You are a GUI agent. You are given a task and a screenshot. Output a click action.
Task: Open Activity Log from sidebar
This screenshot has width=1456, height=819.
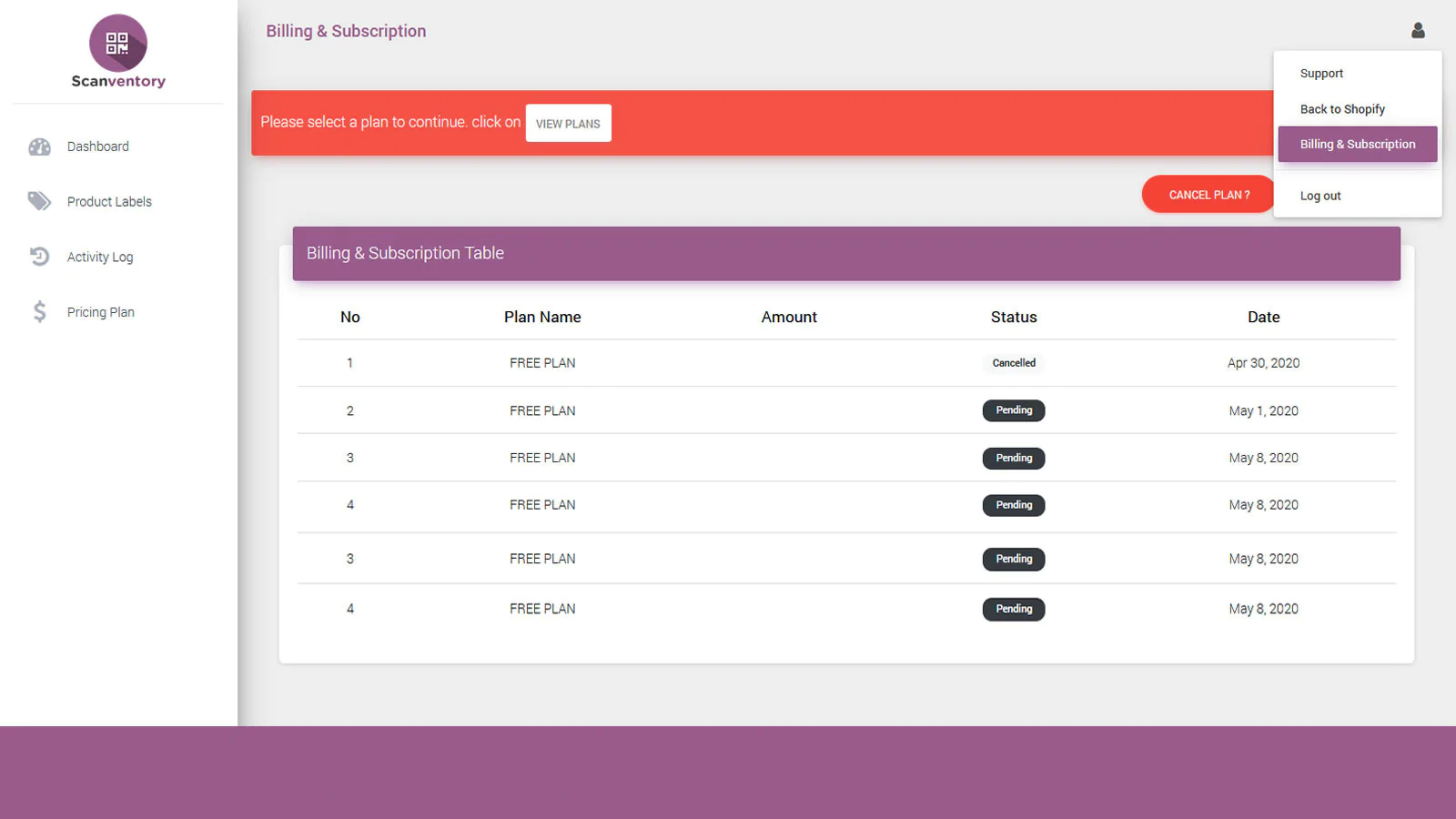point(100,258)
